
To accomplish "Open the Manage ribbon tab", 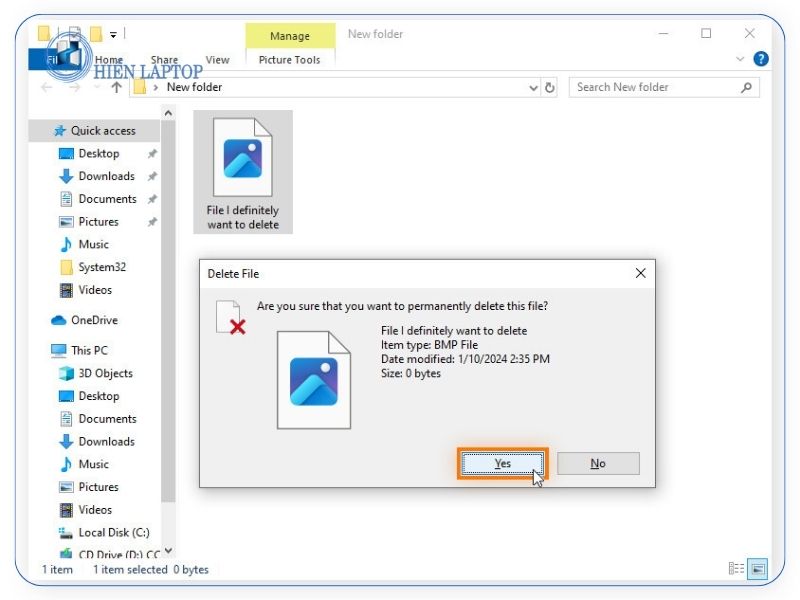I will click(x=290, y=36).
